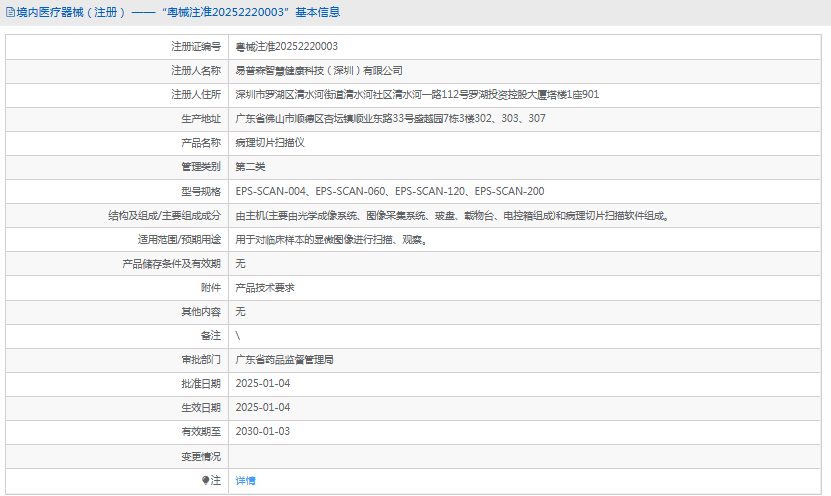Click the 无 value for 其他内容

tap(241, 312)
